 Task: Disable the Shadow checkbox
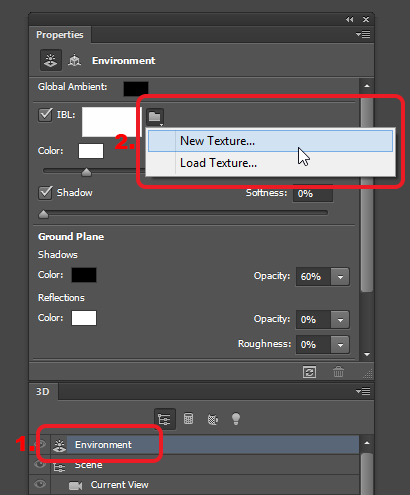(45, 193)
